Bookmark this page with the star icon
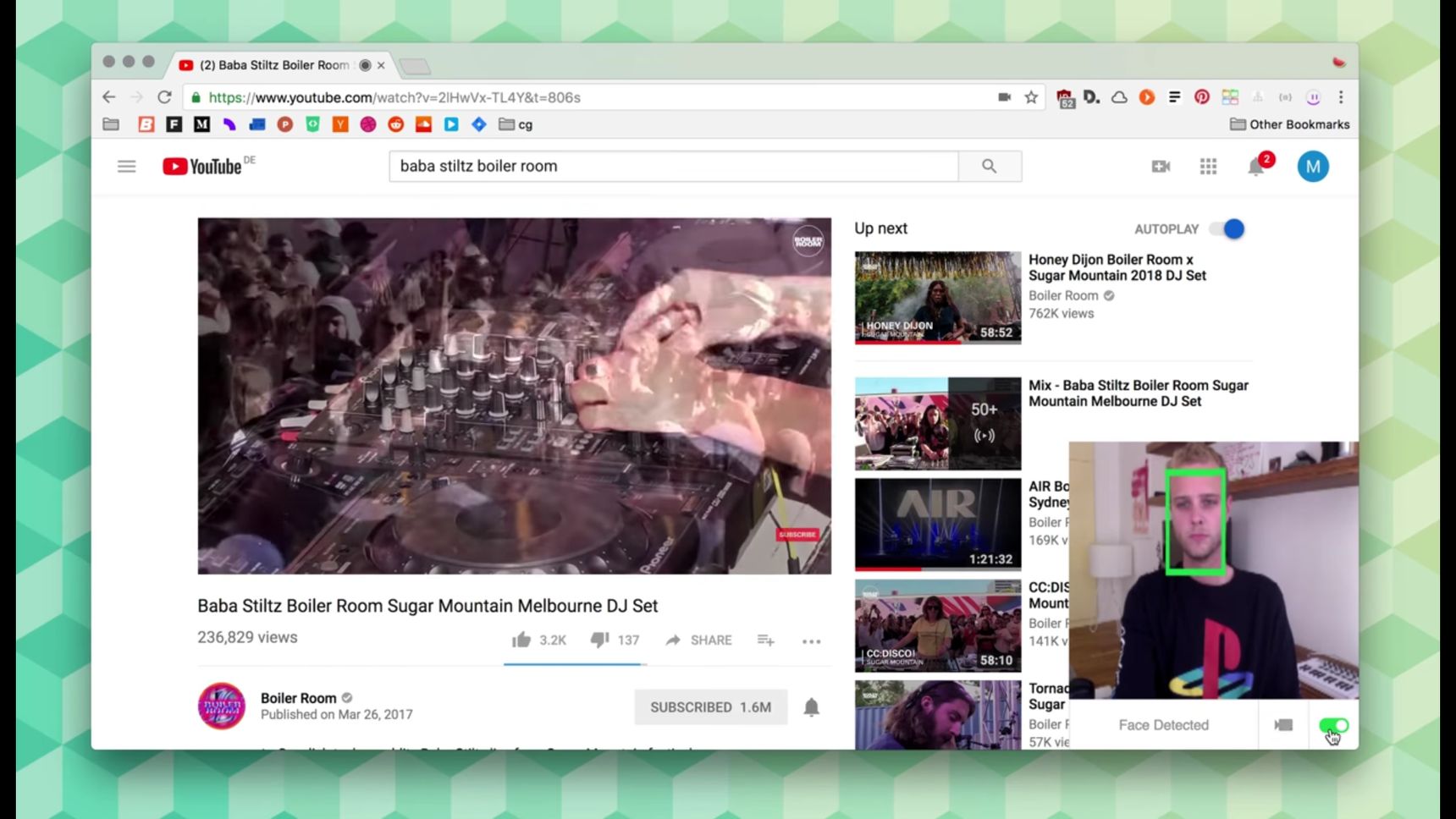1456x819 pixels. 1031,97
